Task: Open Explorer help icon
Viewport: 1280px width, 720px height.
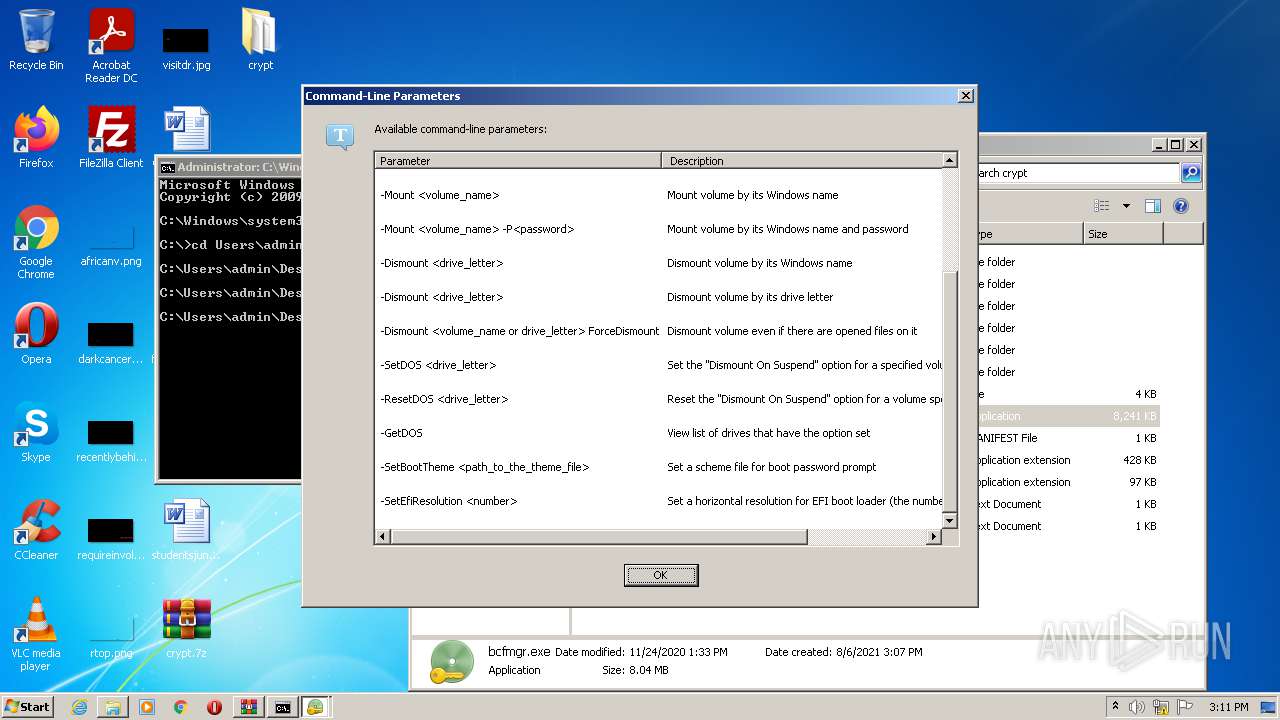Action: click(1180, 206)
